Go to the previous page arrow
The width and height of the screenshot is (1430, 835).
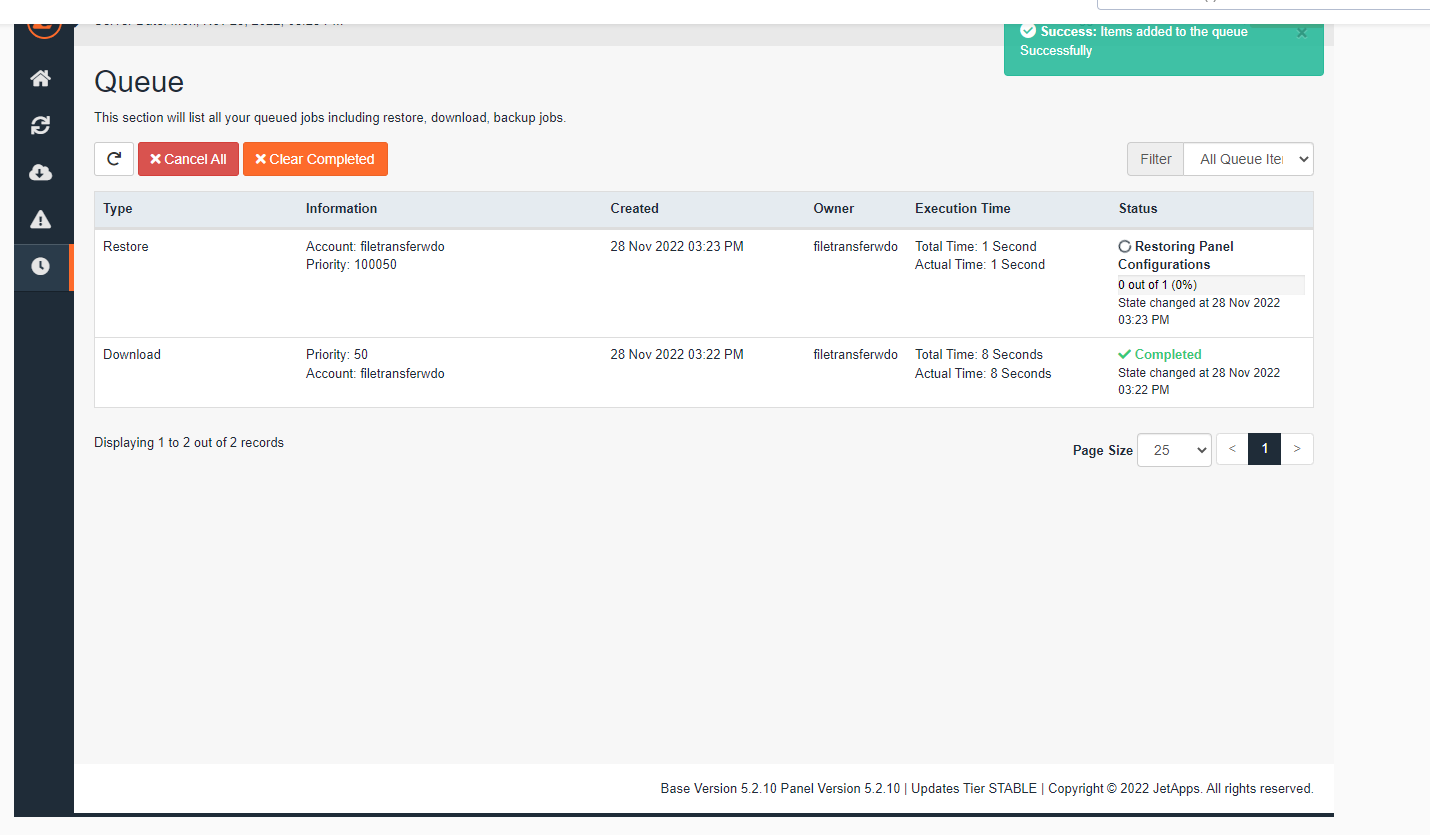(1232, 450)
